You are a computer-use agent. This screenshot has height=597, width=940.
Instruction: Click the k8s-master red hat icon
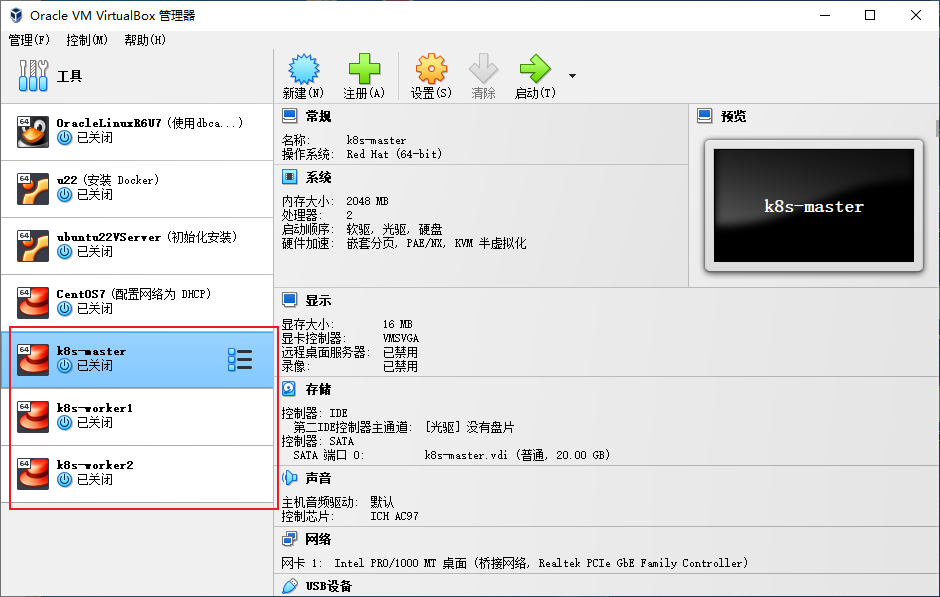(x=32, y=360)
